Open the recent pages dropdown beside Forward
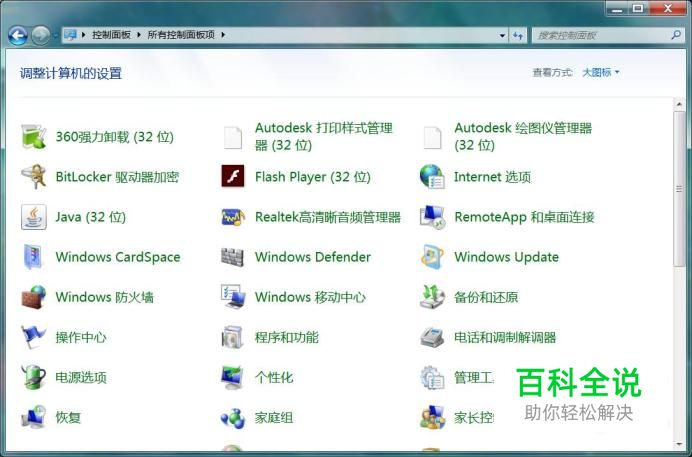 (56, 36)
